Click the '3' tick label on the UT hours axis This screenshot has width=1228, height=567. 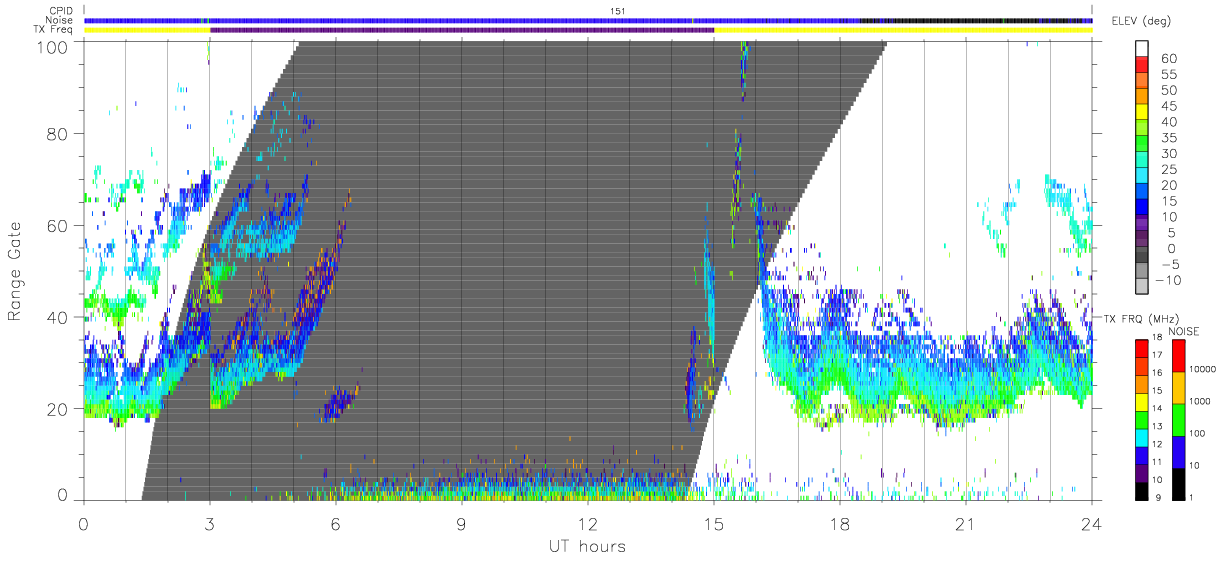click(209, 524)
